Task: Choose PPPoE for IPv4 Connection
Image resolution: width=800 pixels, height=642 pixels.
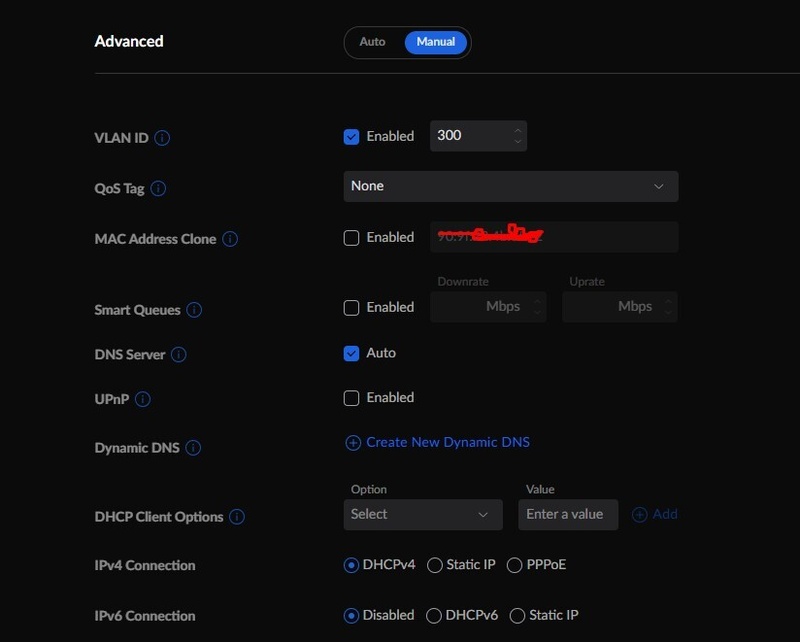Action: 514,565
